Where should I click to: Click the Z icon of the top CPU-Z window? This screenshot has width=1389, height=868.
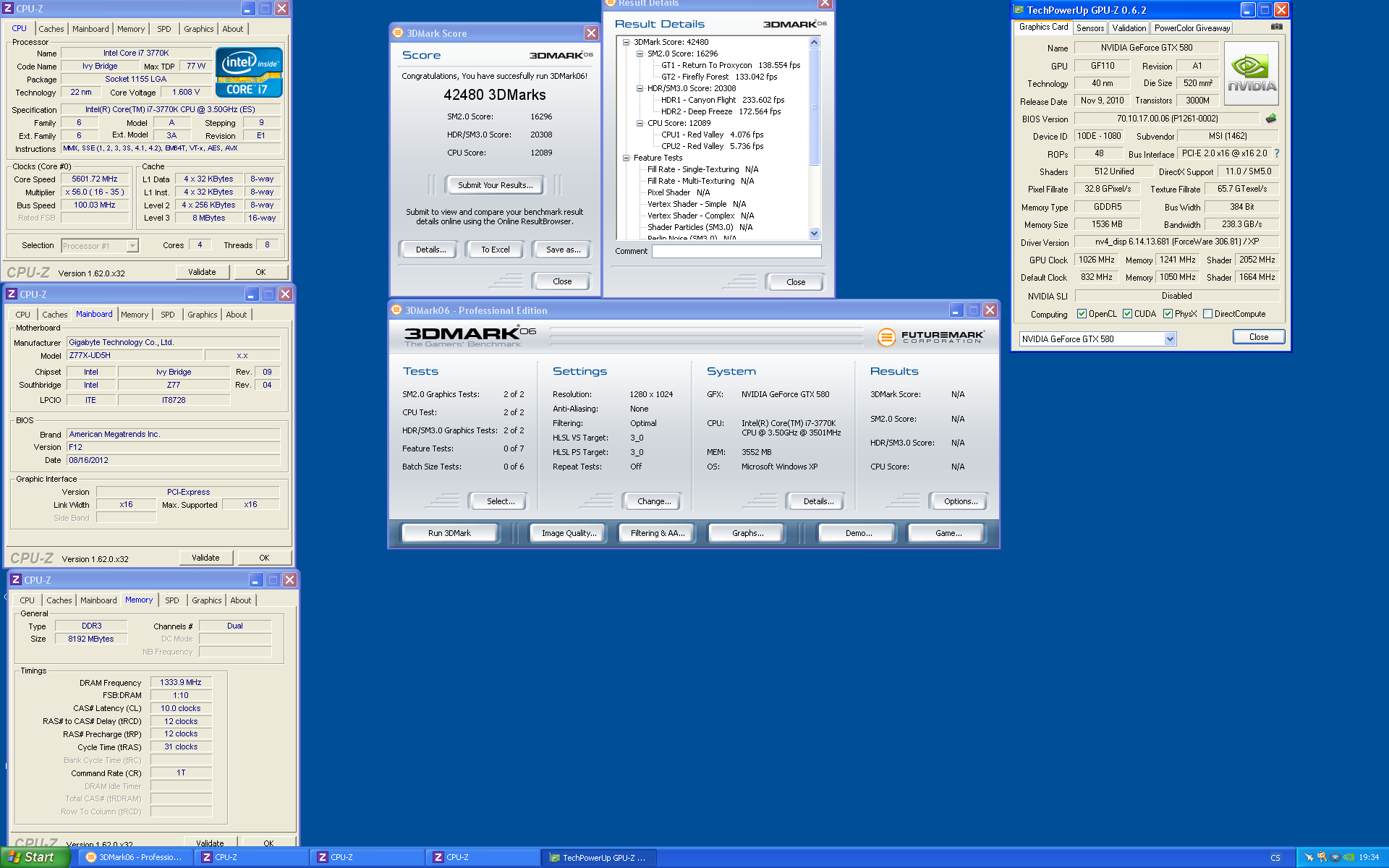pyautogui.click(x=9, y=9)
